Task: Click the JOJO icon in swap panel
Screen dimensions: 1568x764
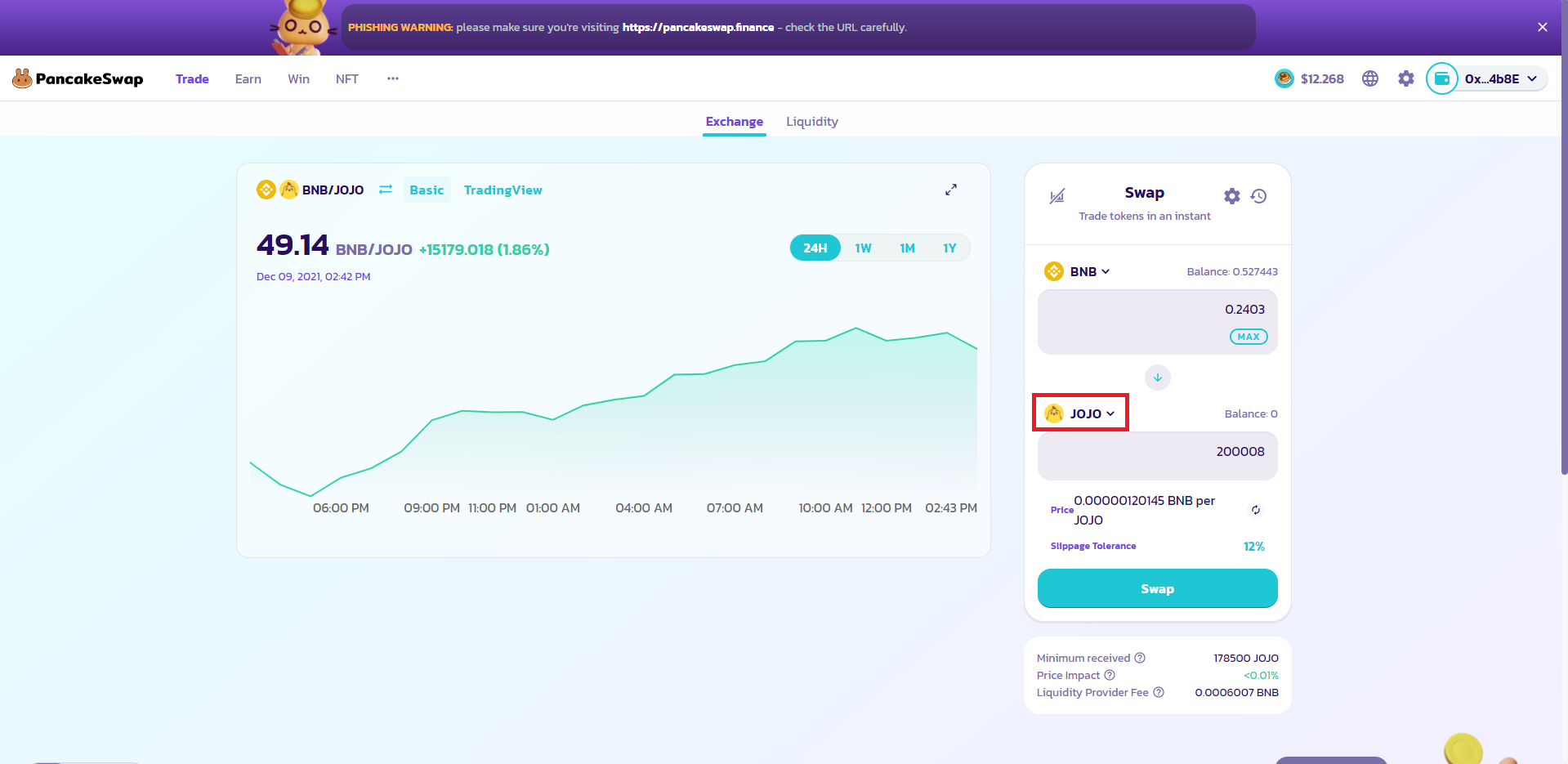Action: click(x=1054, y=413)
